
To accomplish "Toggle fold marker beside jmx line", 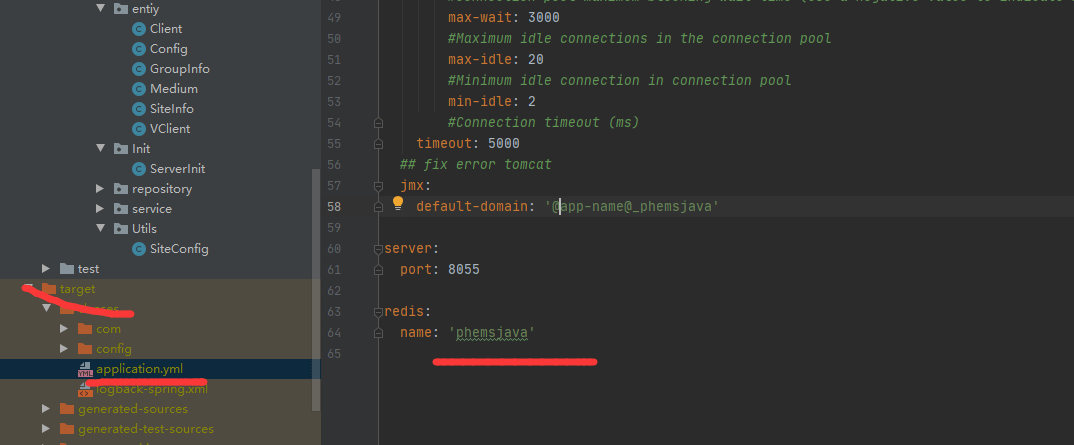I will pyautogui.click(x=378, y=186).
